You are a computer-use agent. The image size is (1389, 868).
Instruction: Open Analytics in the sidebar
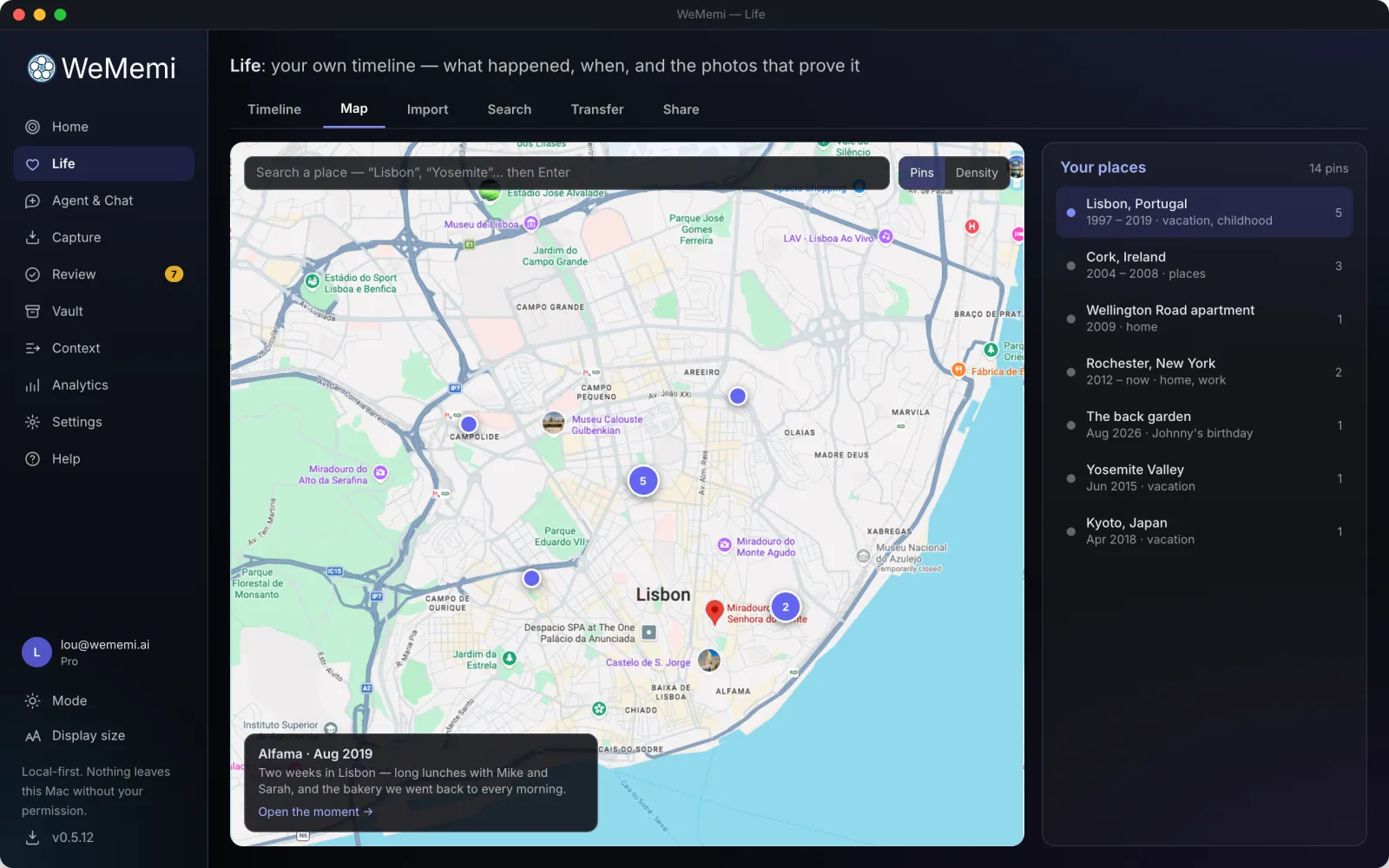[103, 385]
